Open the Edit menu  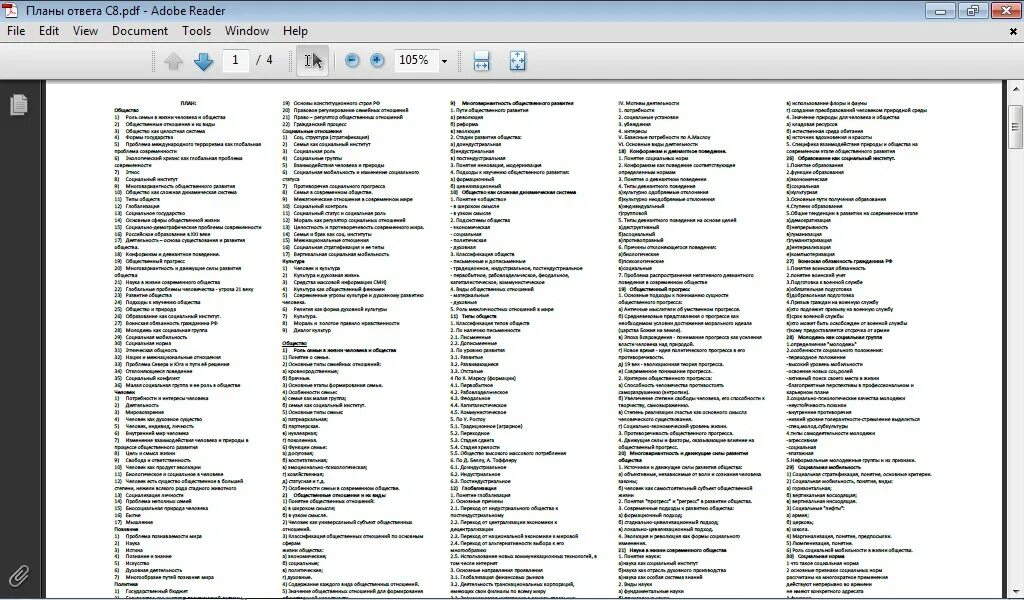point(49,31)
